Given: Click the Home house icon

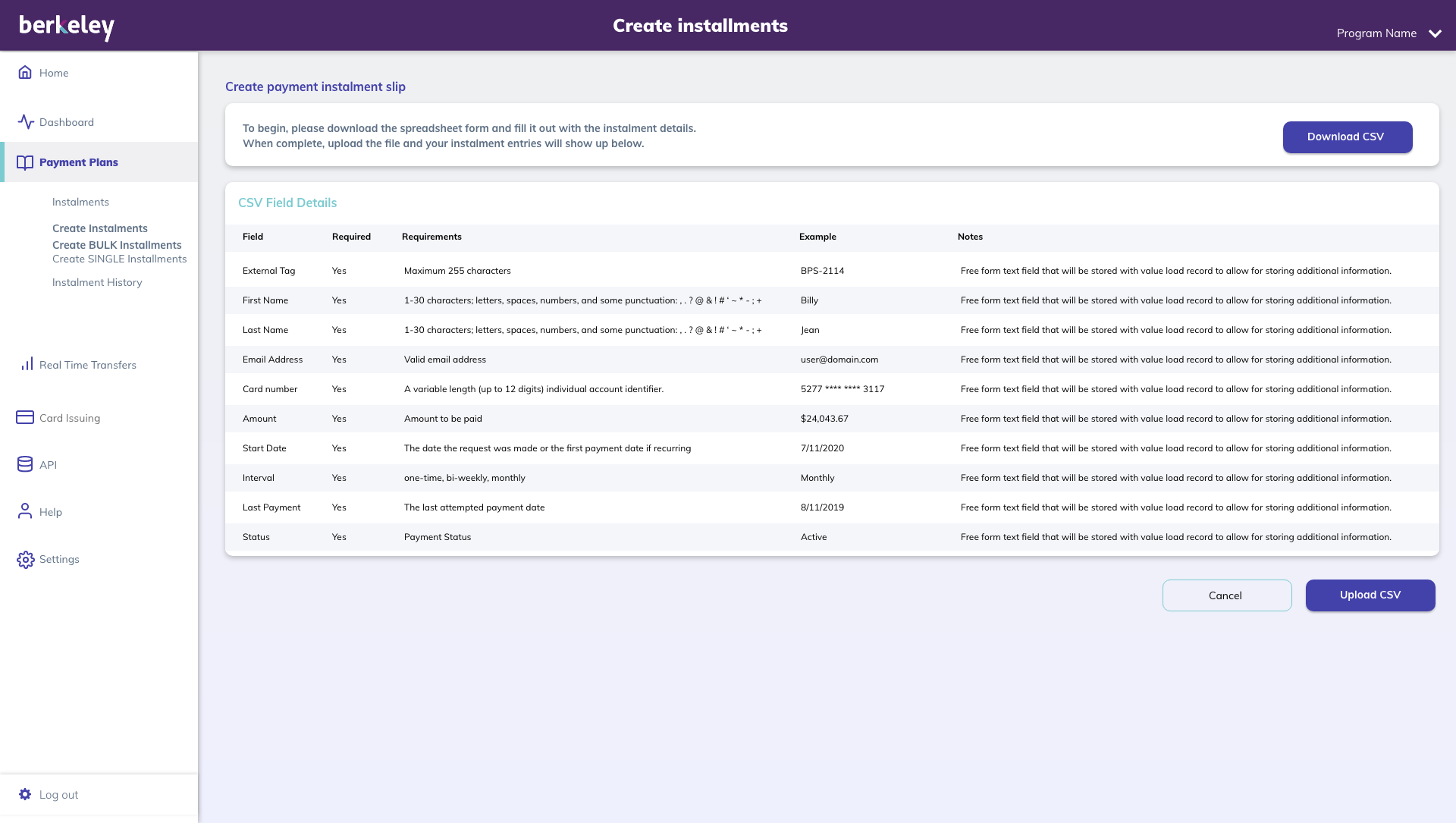Looking at the screenshot, I should 25,72.
